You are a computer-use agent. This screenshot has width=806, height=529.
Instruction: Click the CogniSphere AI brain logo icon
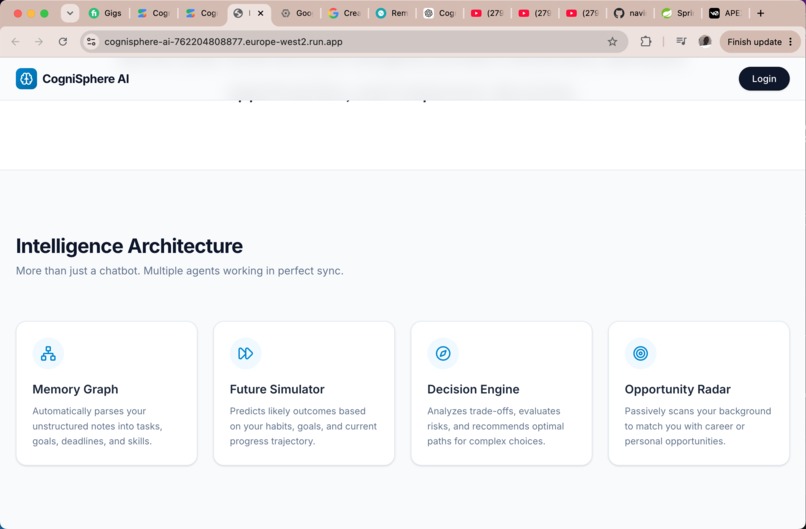tap(26, 79)
